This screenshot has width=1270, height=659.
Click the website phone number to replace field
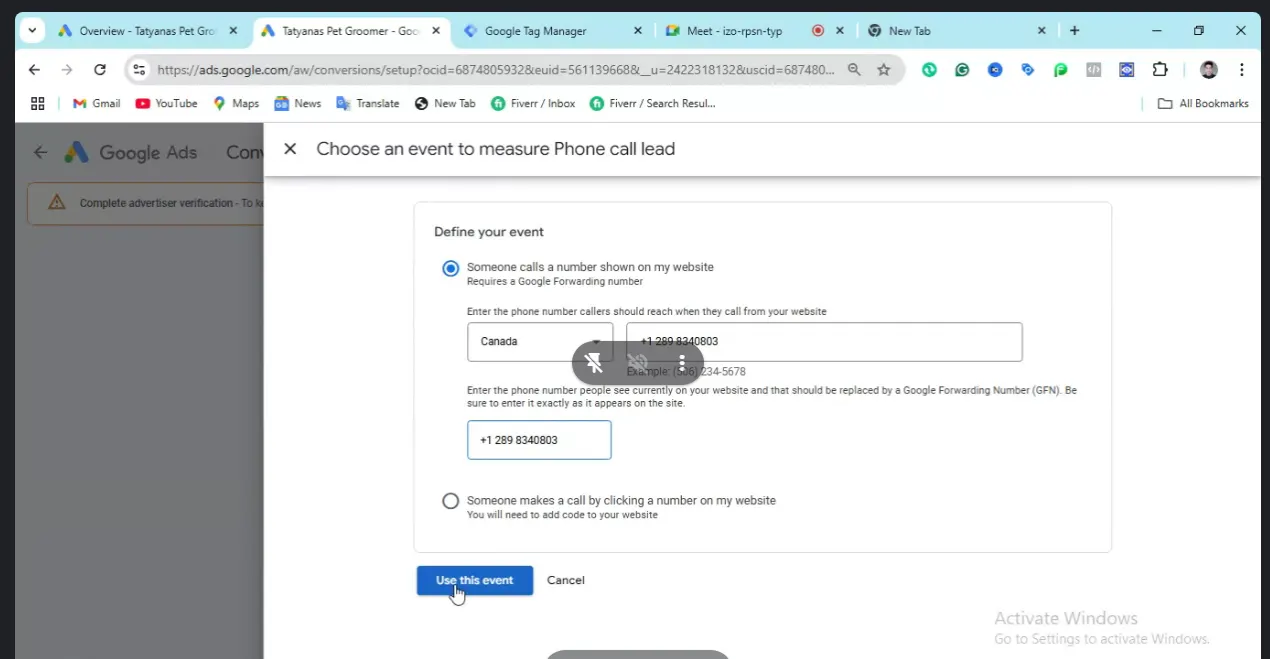tap(539, 440)
